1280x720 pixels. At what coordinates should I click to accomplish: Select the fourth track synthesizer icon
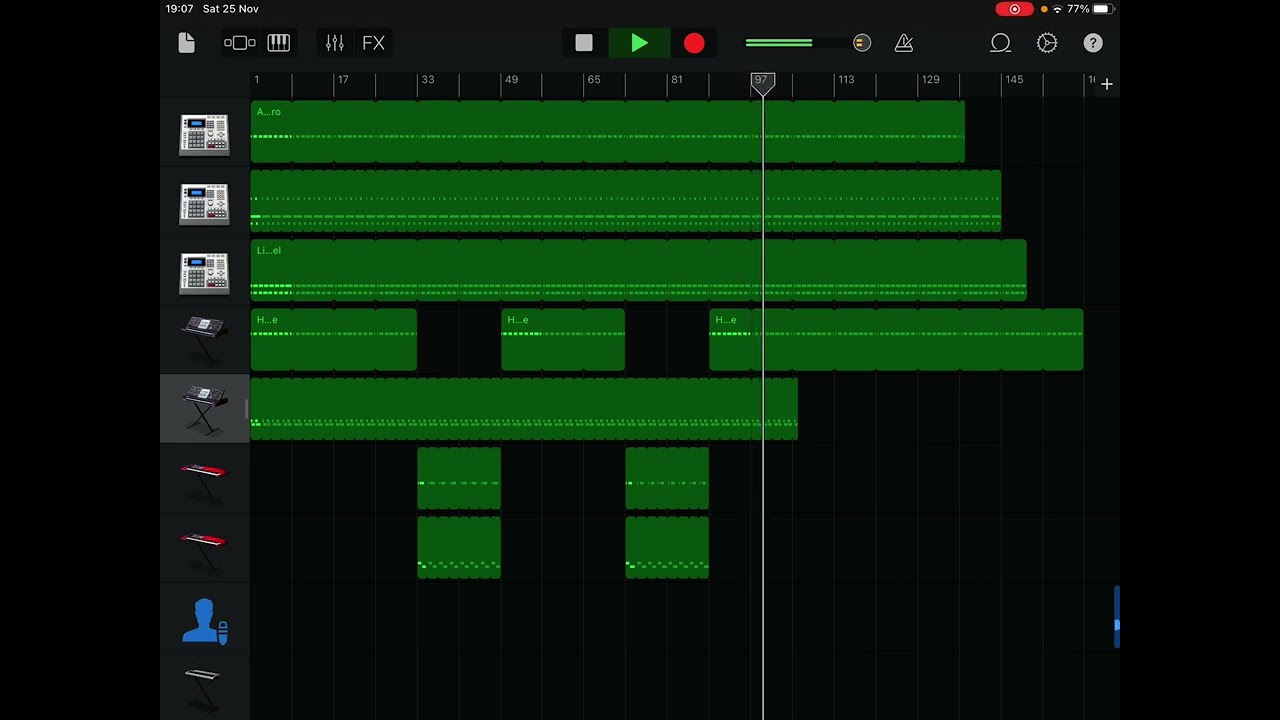coord(204,340)
